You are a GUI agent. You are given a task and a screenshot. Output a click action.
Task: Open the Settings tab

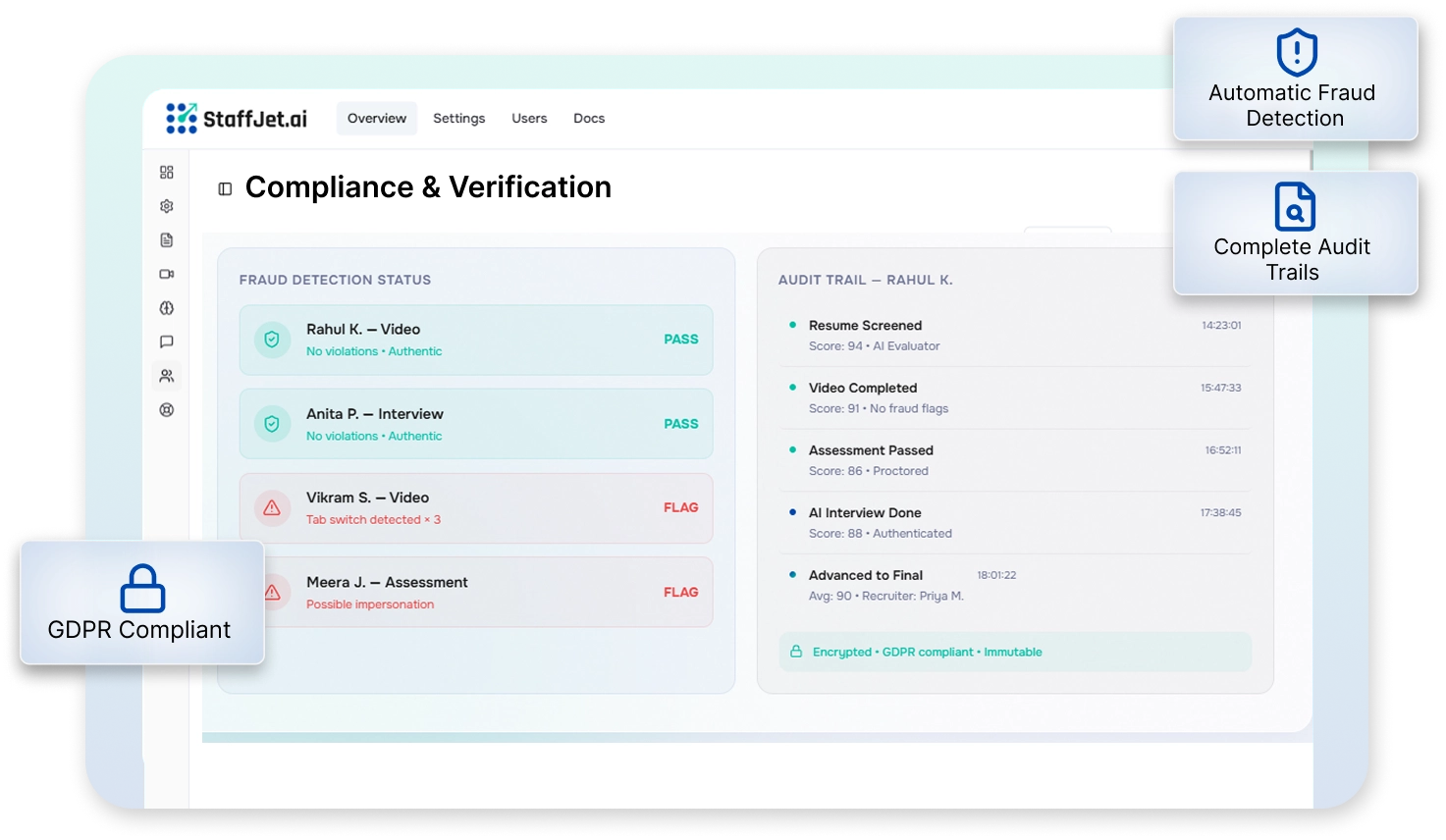[458, 119]
